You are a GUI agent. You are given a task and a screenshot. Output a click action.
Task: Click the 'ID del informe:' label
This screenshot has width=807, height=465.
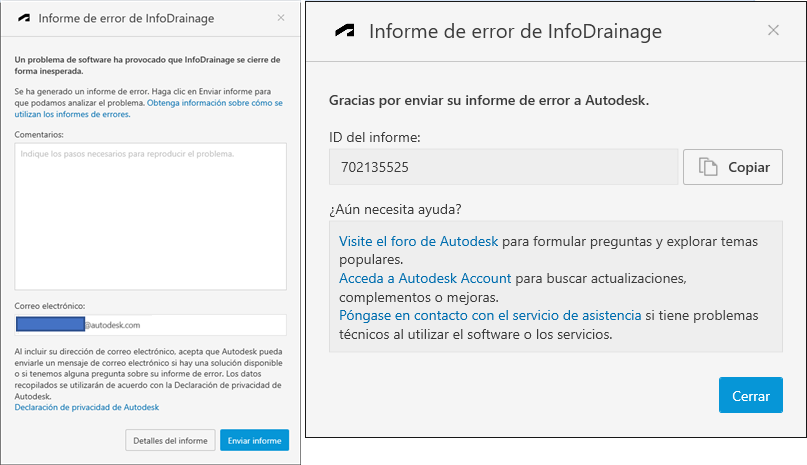click(375, 137)
